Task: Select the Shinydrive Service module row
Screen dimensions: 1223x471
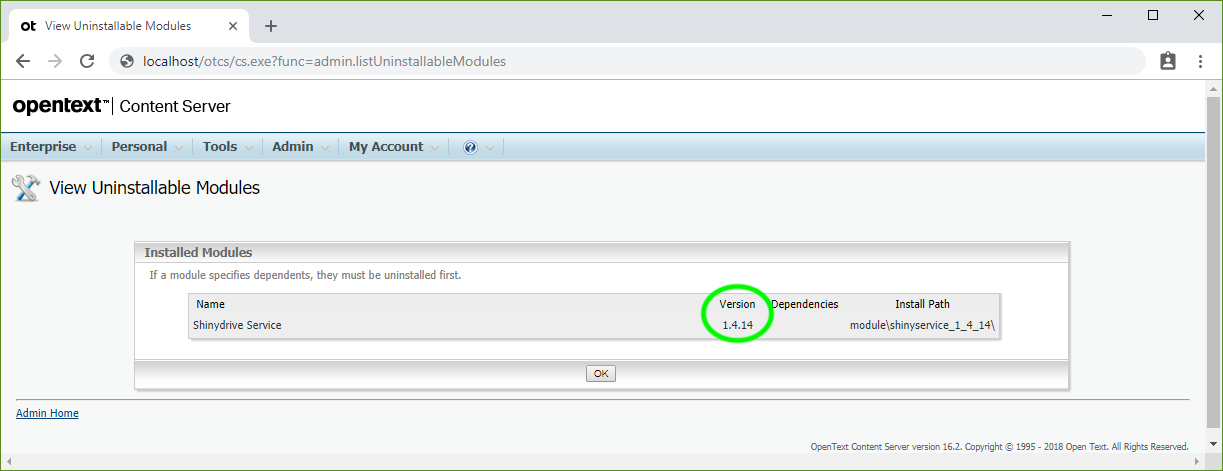Action: pos(237,325)
